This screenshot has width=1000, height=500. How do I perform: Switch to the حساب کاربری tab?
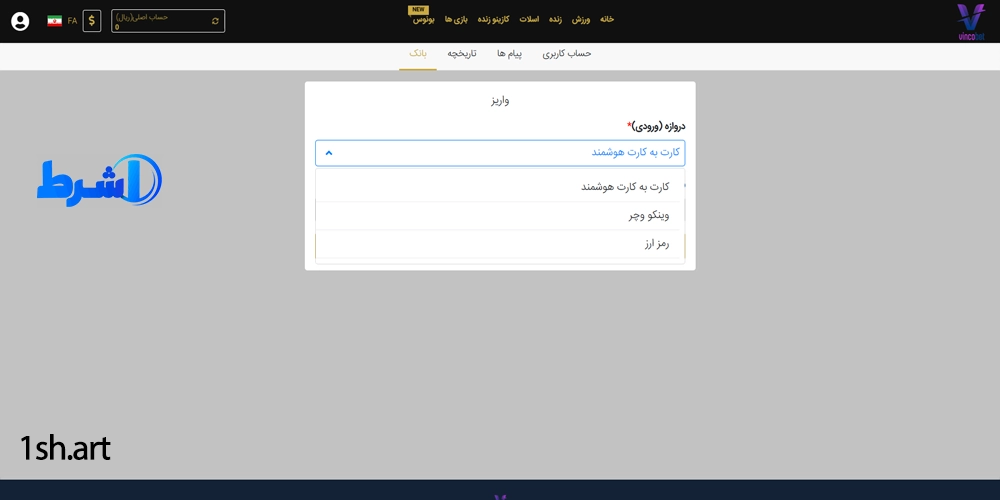(x=567, y=54)
